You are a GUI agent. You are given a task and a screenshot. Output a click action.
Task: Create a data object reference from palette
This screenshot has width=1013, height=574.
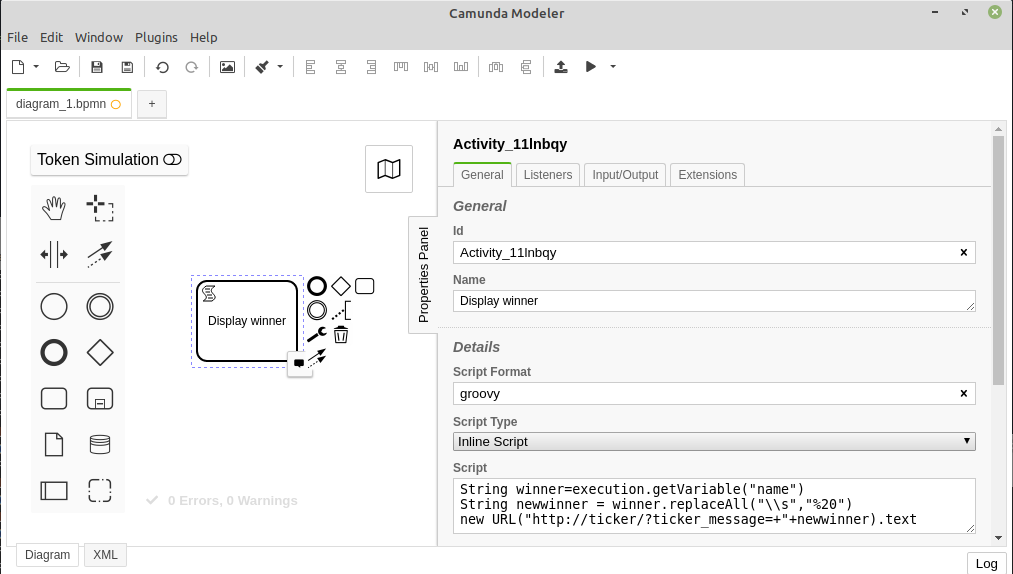[54, 445]
